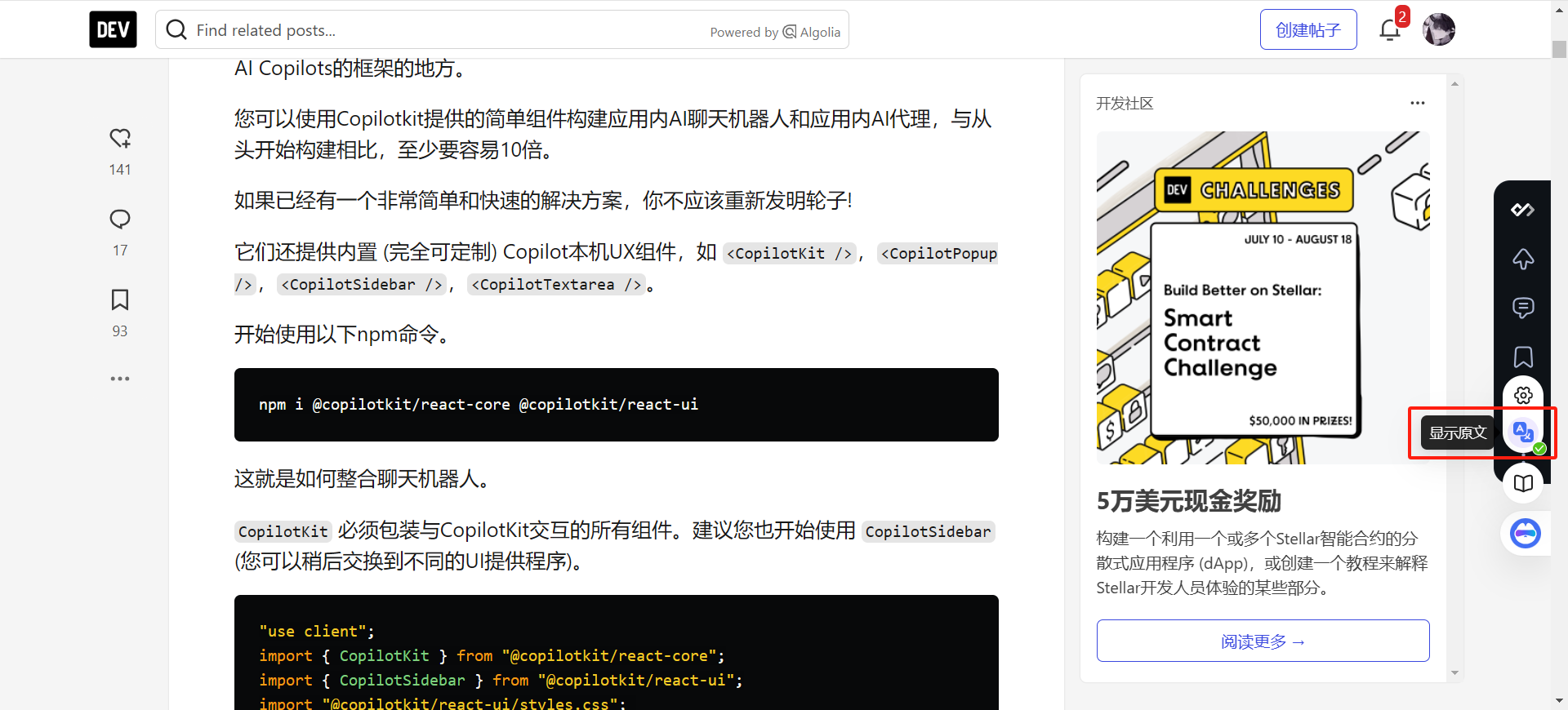The width and height of the screenshot is (1568, 710).
Task: Click the search magnifier icon
Action: tap(176, 30)
